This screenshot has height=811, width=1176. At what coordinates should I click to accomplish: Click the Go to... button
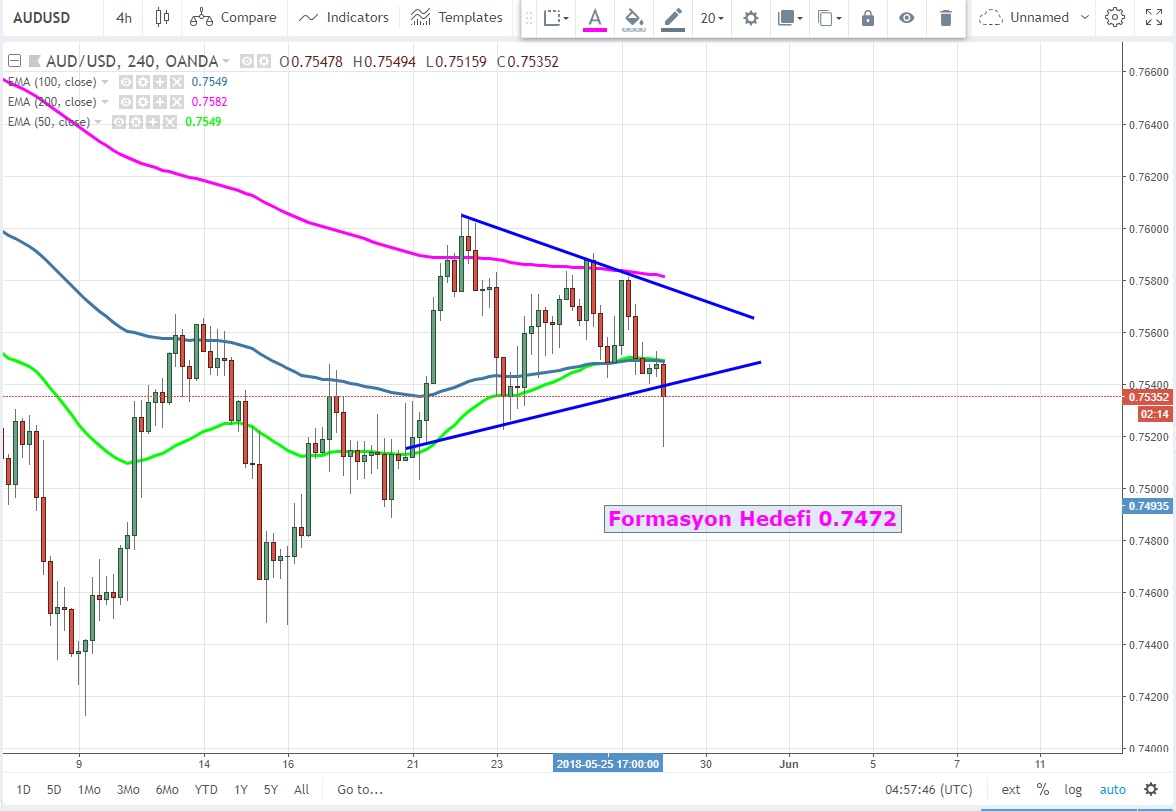[359, 789]
